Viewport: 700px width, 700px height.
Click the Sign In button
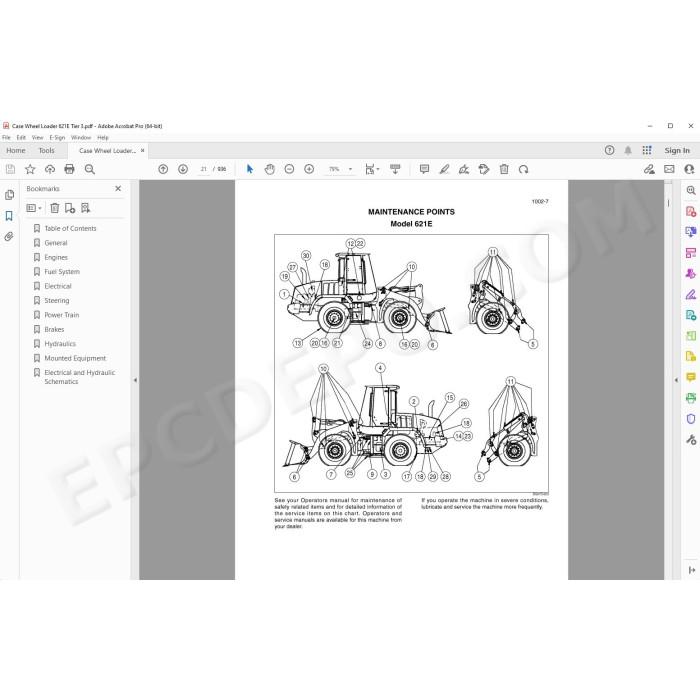(677, 150)
